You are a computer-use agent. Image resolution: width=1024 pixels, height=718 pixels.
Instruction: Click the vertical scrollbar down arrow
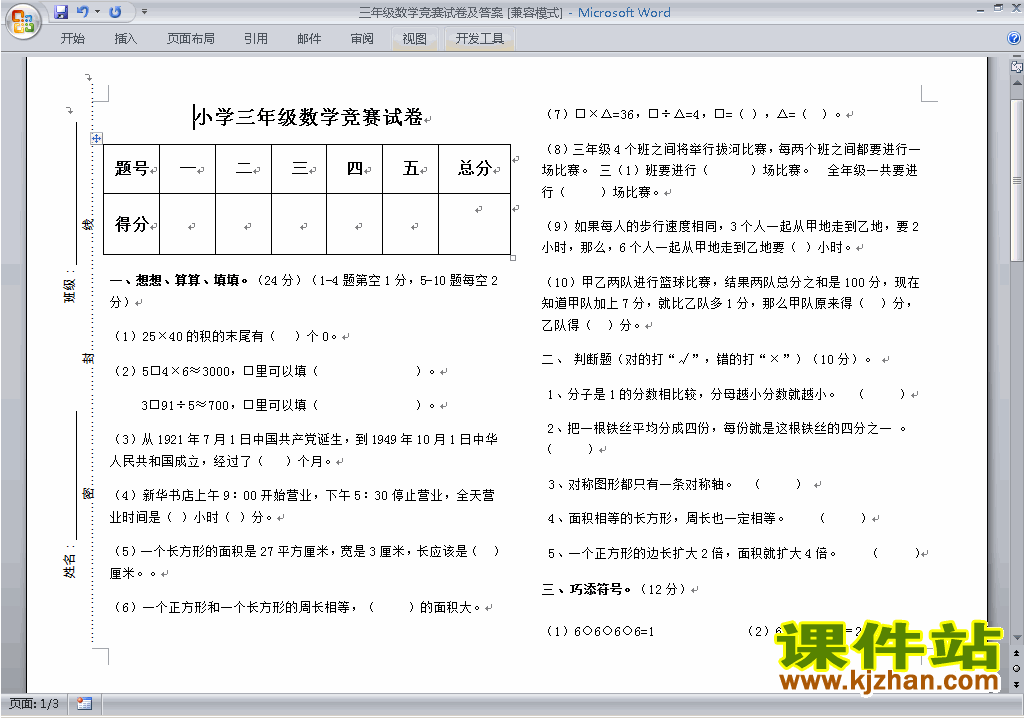(x=1017, y=638)
